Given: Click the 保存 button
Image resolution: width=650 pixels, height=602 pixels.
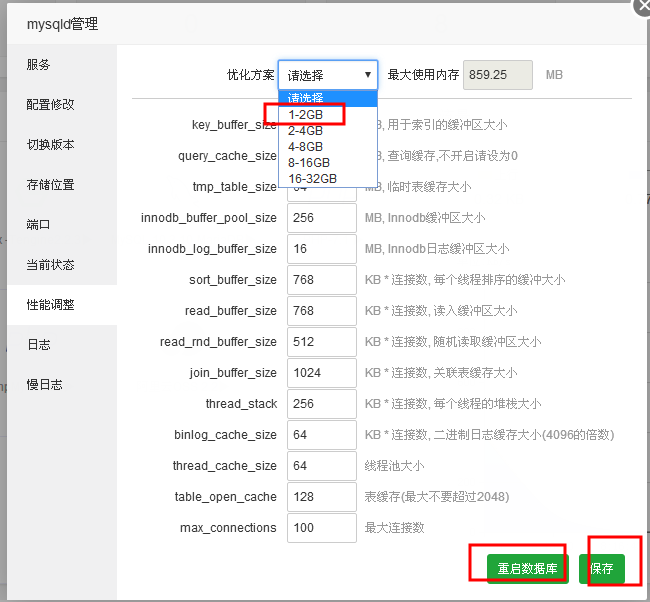Looking at the screenshot, I should coord(601,568).
